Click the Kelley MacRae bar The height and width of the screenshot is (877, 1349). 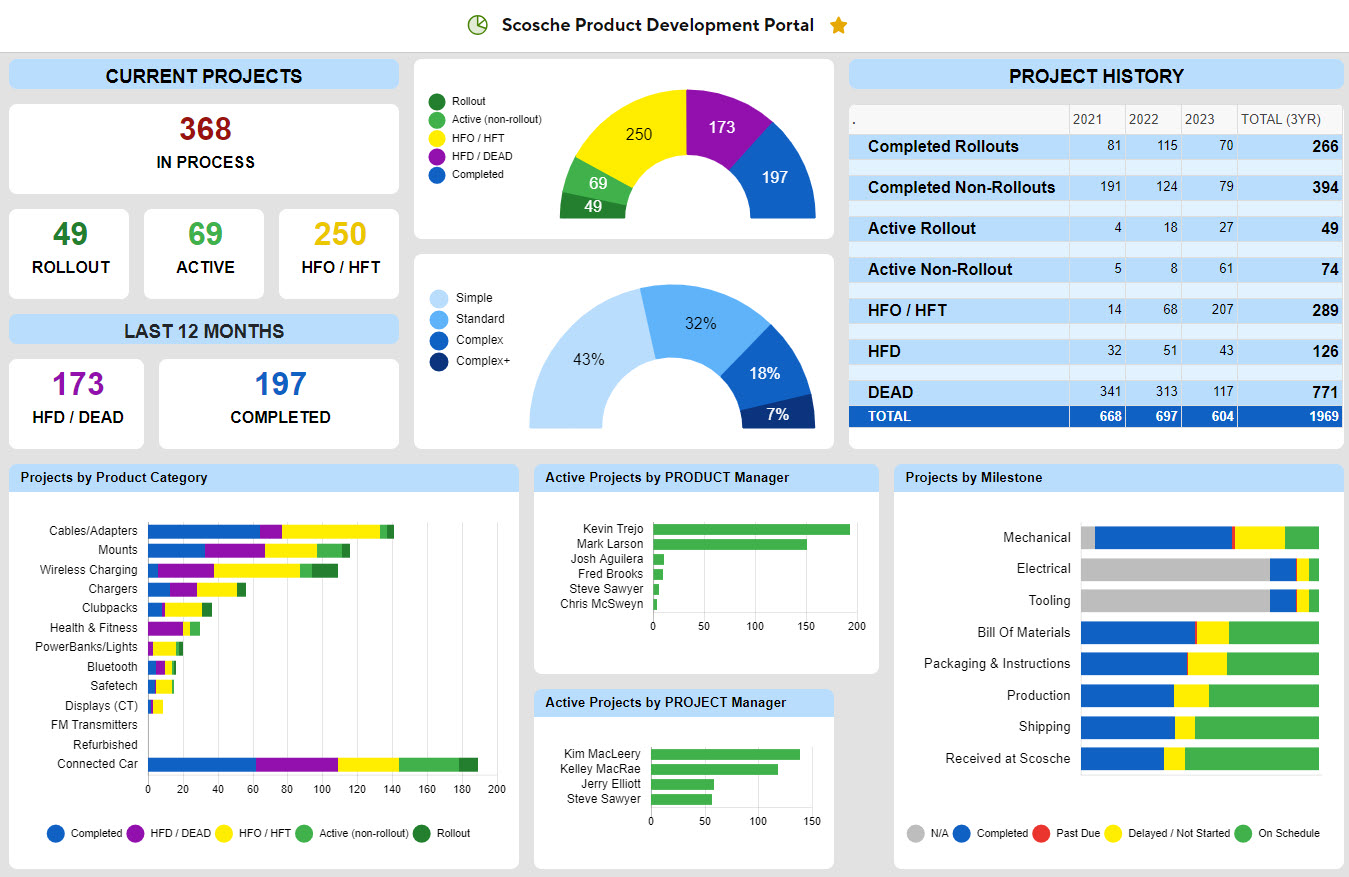click(x=715, y=769)
